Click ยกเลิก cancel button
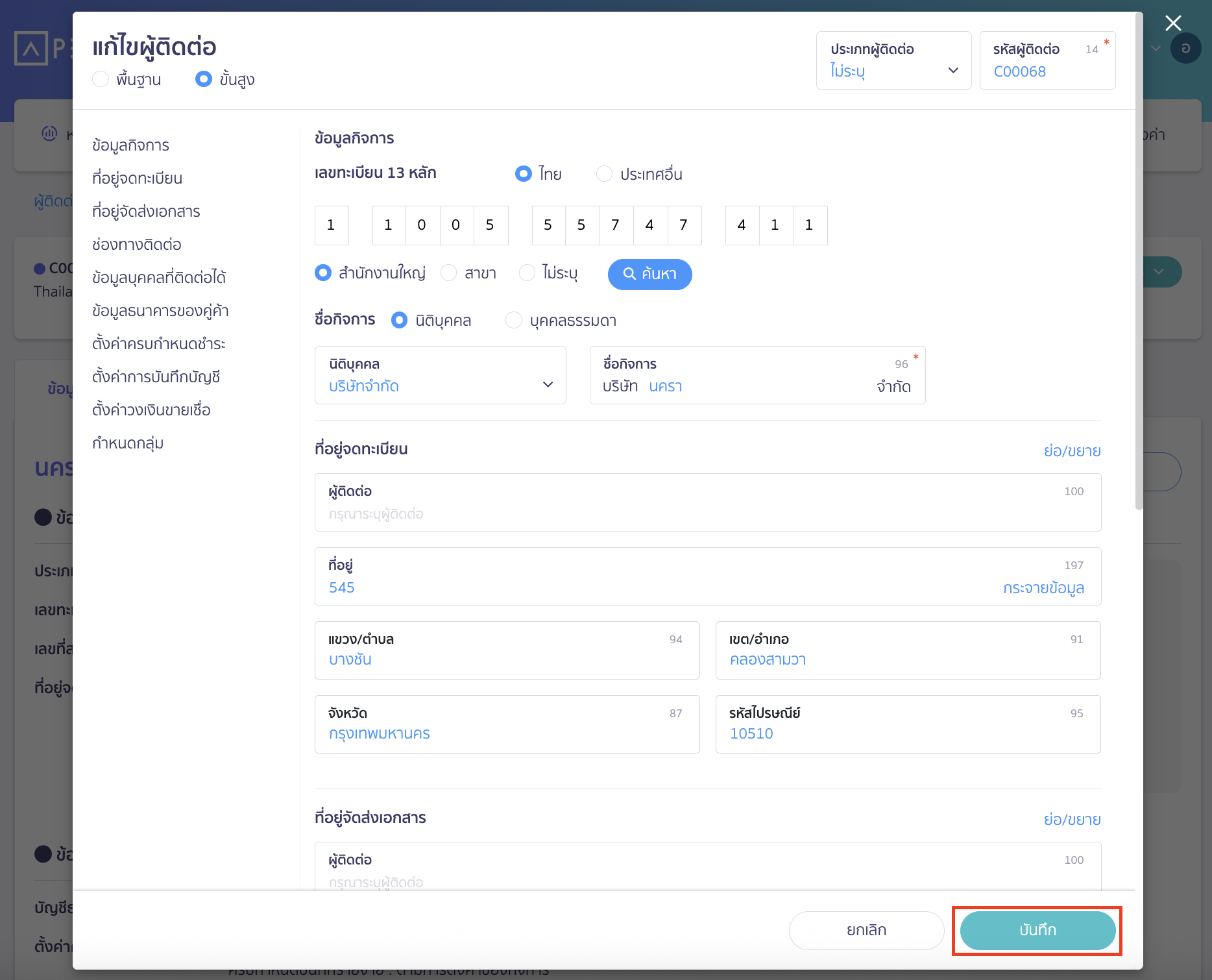Viewport: 1212px width, 980px height. point(866,930)
